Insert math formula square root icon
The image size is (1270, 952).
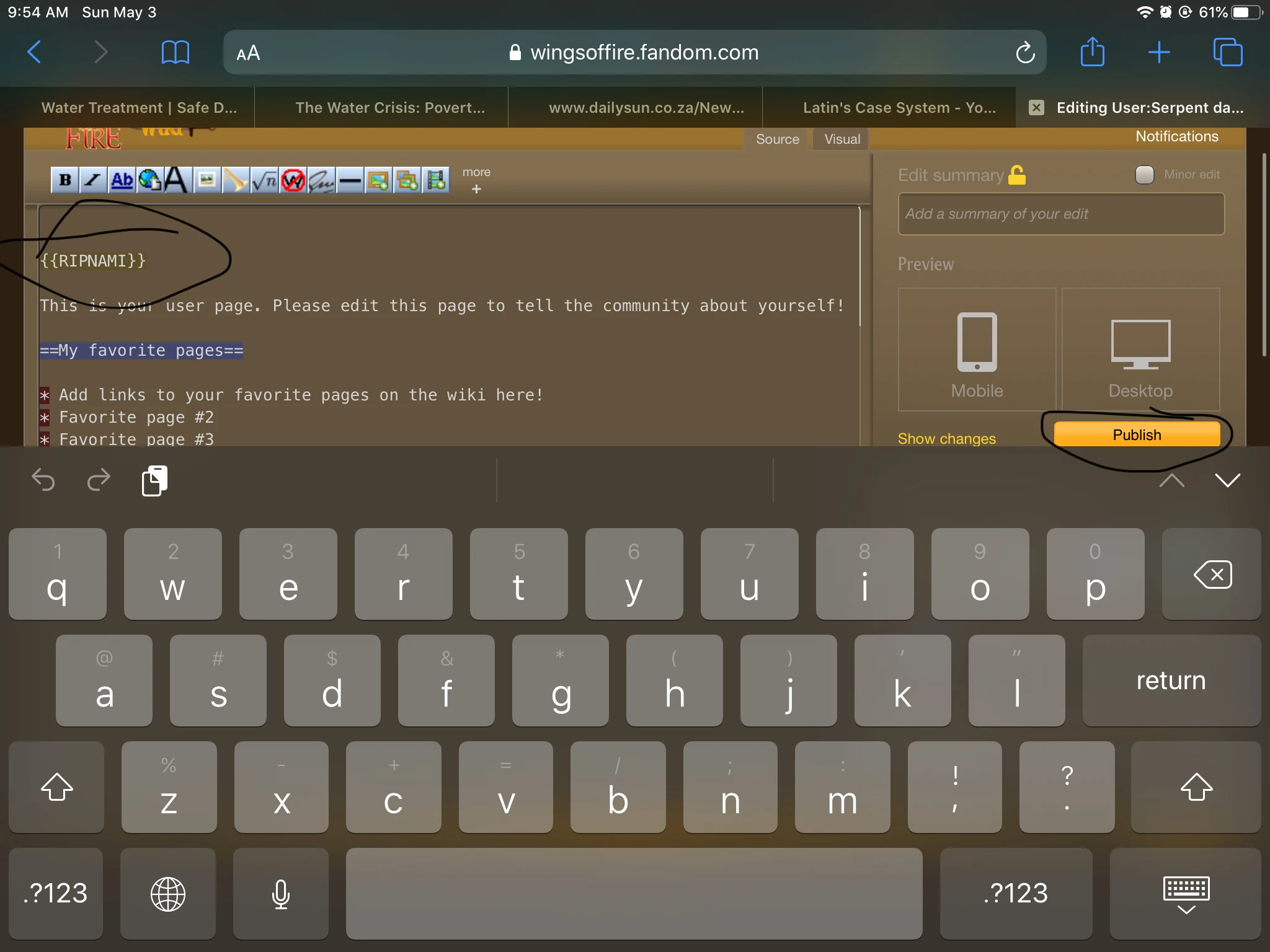pyautogui.click(x=265, y=180)
